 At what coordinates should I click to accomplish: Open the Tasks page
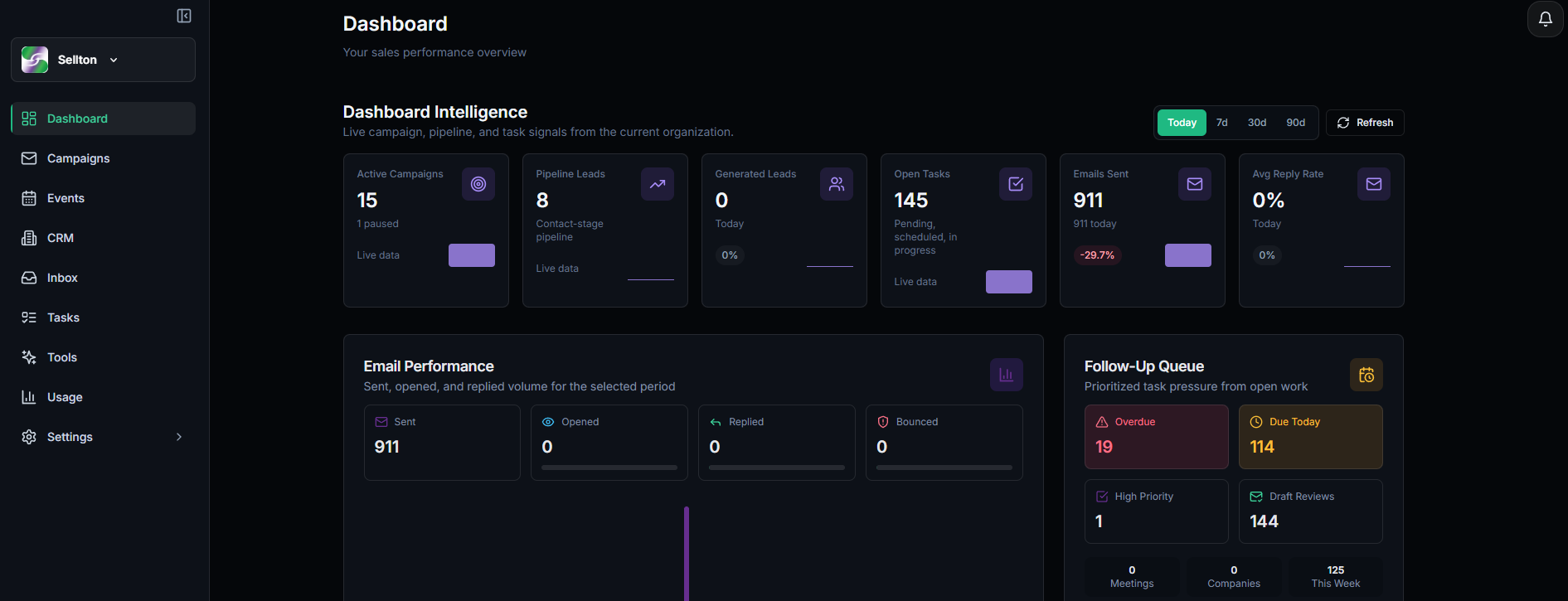point(103,317)
